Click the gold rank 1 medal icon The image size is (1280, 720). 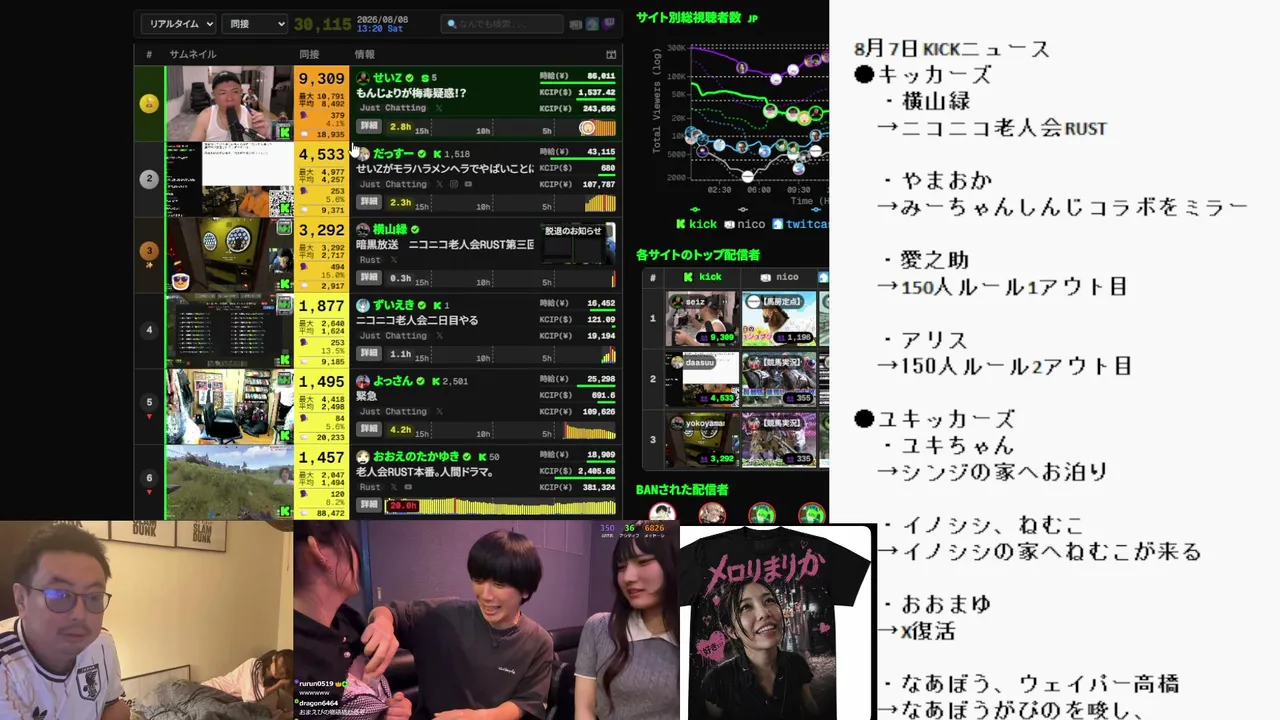point(149,103)
